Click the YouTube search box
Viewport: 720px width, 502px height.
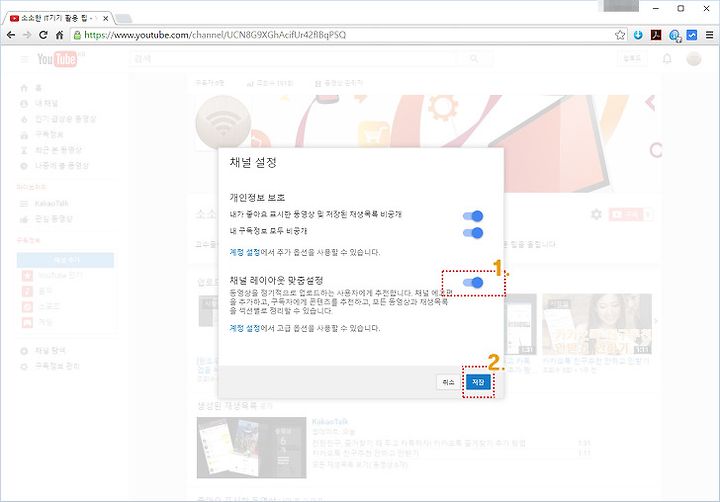(x=294, y=59)
